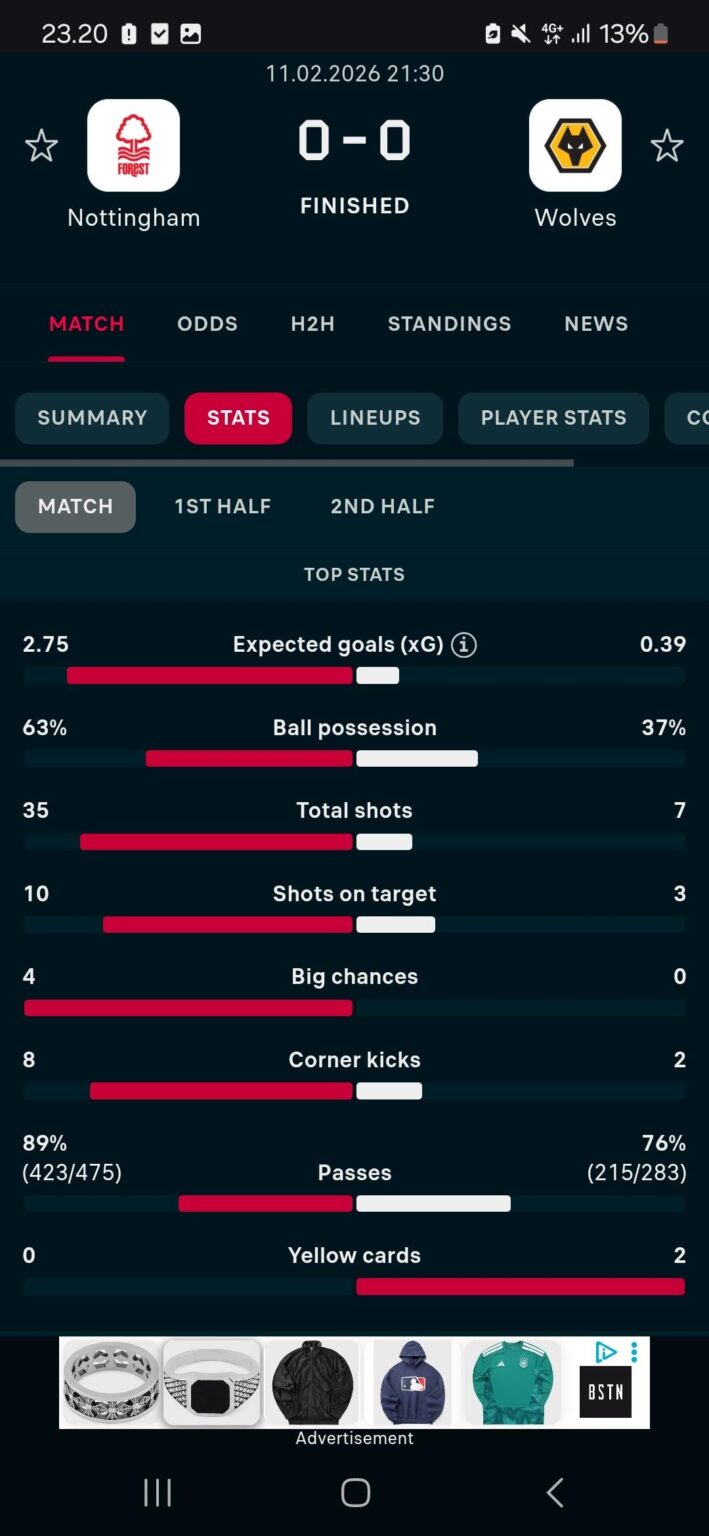Switch to the H2H tab
Image resolution: width=709 pixels, height=1536 pixels.
click(312, 323)
